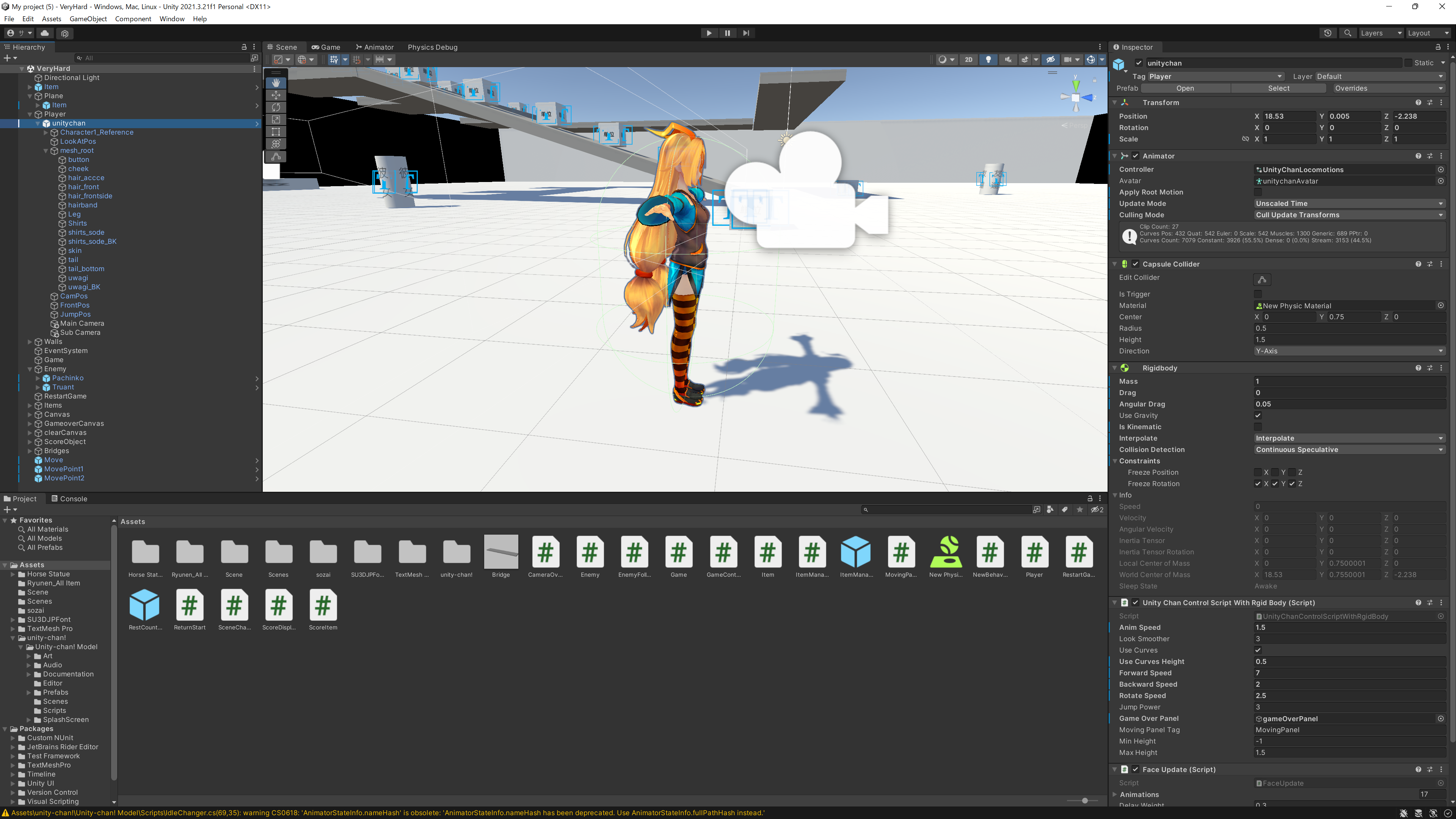Select the Rect Transform tool icon
This screenshot has width=1456, height=819.
[x=276, y=132]
